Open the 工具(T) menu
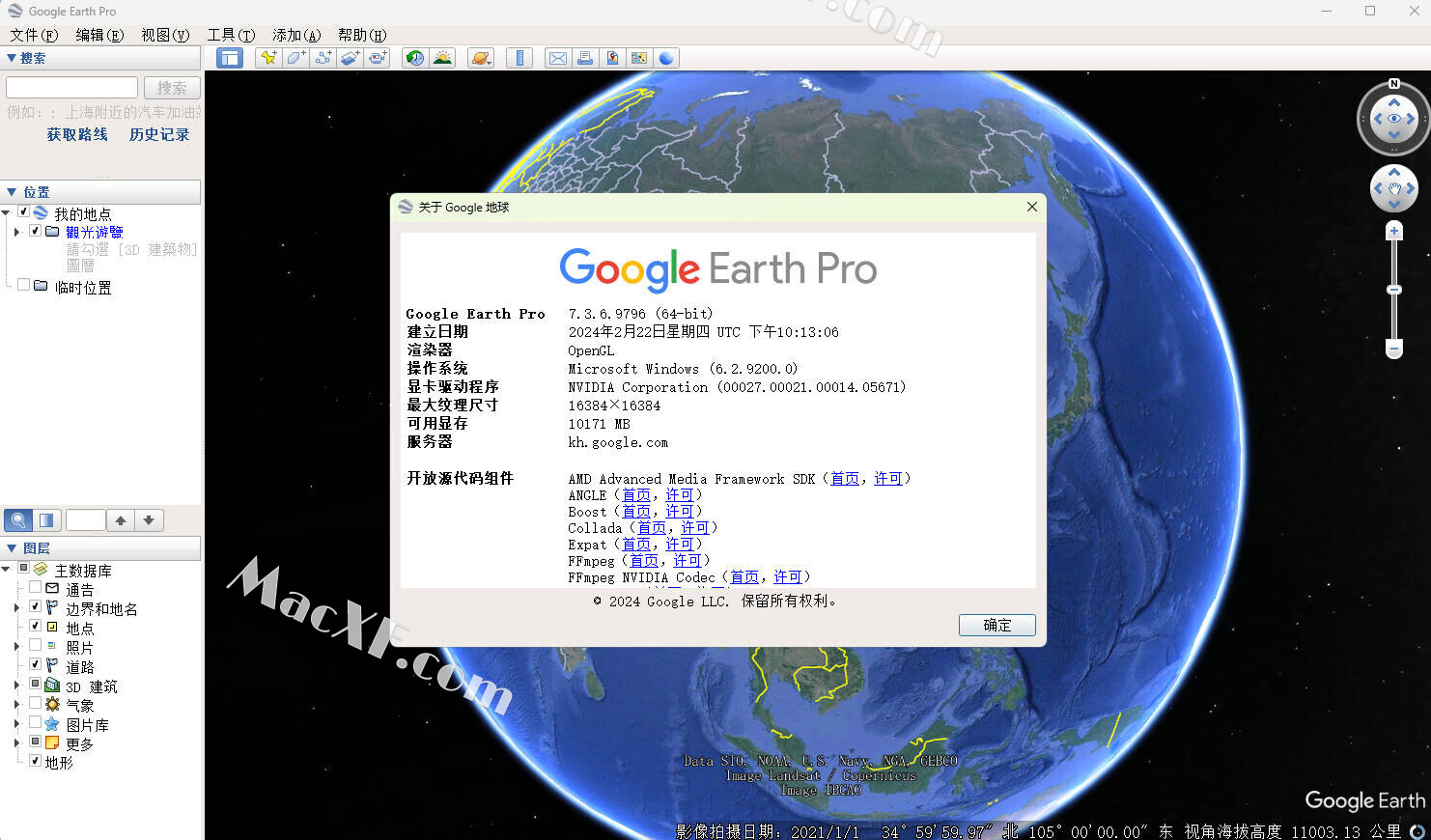 (231, 35)
